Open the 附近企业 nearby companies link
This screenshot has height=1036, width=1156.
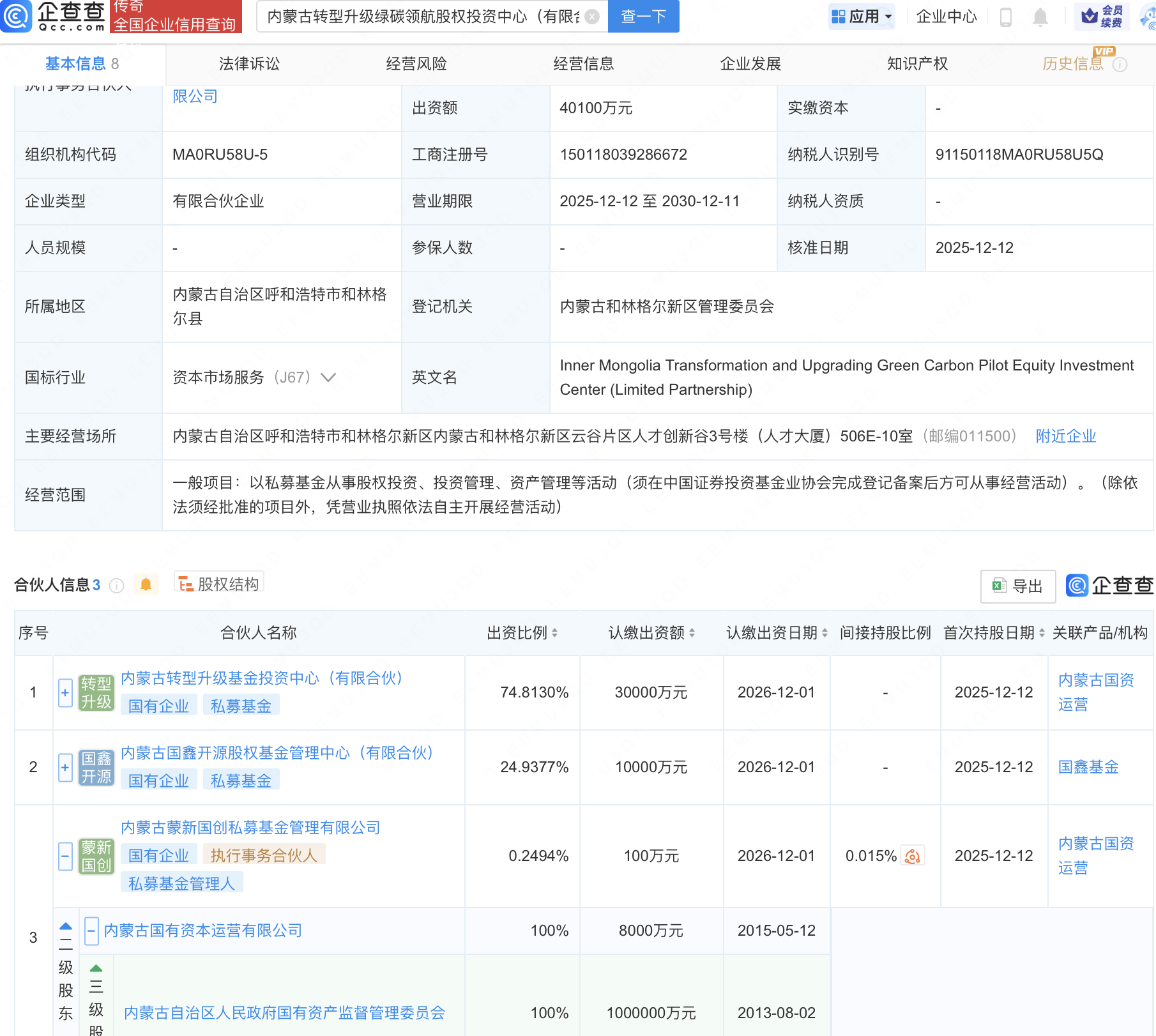click(x=1065, y=436)
